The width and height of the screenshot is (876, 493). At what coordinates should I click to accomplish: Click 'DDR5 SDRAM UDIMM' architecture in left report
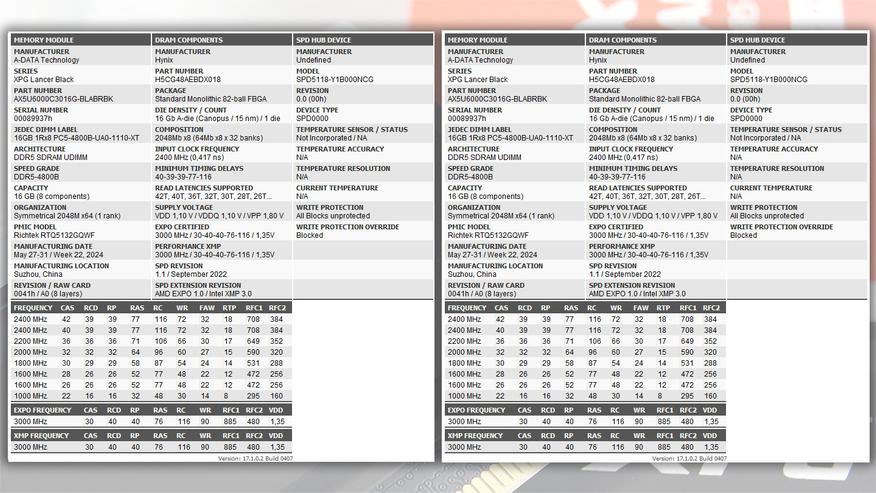tap(51, 157)
